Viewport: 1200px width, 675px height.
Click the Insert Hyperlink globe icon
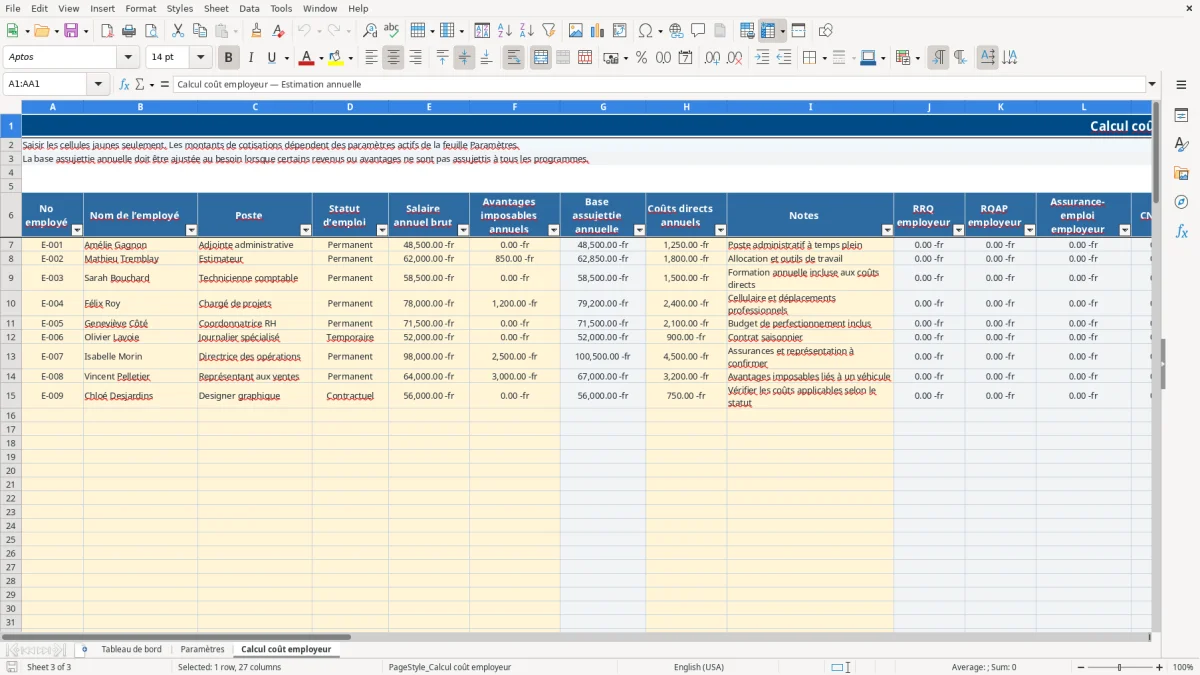click(x=676, y=31)
